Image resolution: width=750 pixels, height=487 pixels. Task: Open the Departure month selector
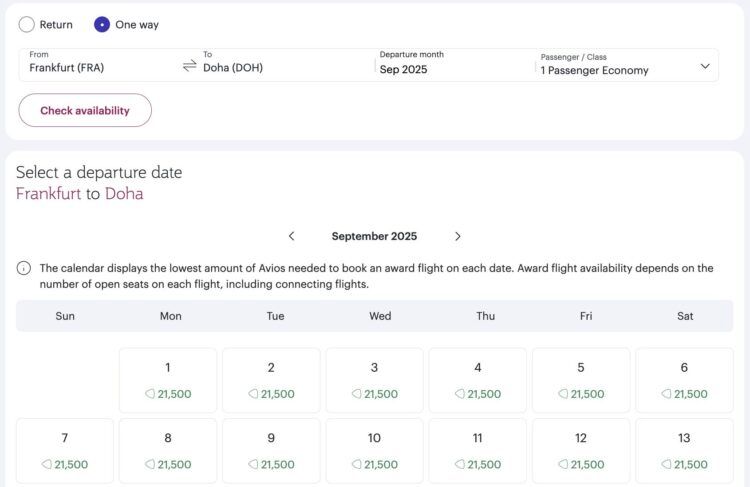click(x=455, y=66)
